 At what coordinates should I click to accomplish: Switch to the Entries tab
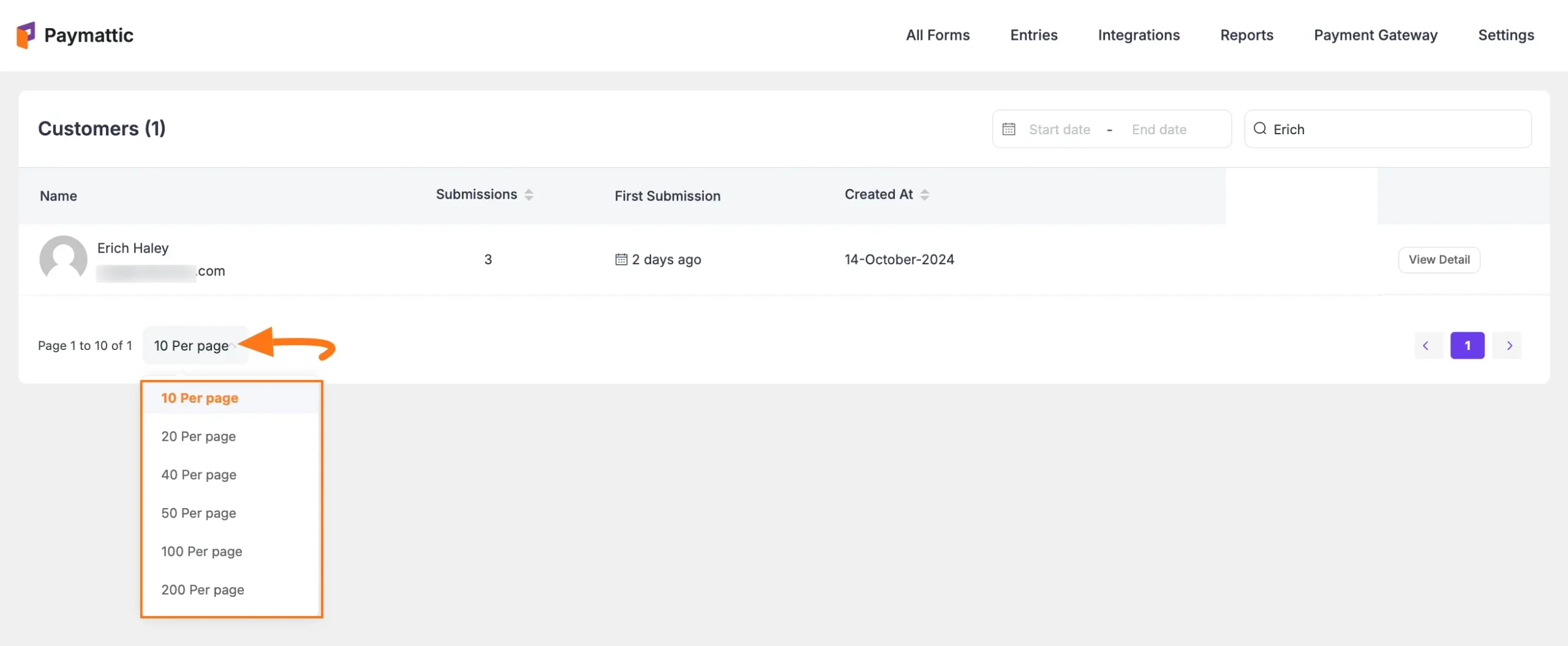coord(1033,35)
